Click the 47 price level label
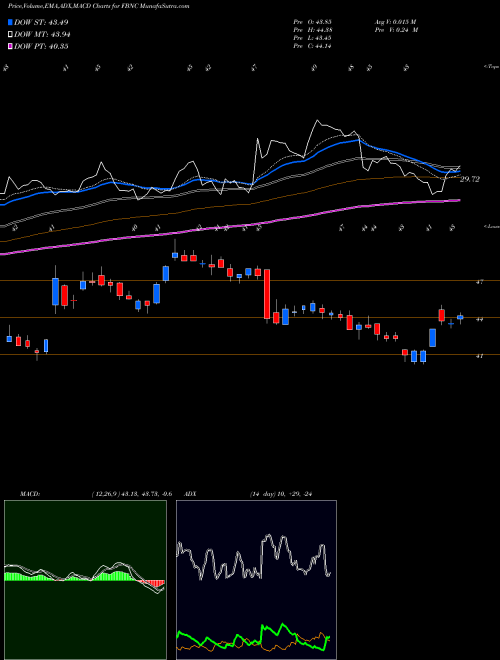The width and height of the screenshot is (500, 660). (479, 282)
